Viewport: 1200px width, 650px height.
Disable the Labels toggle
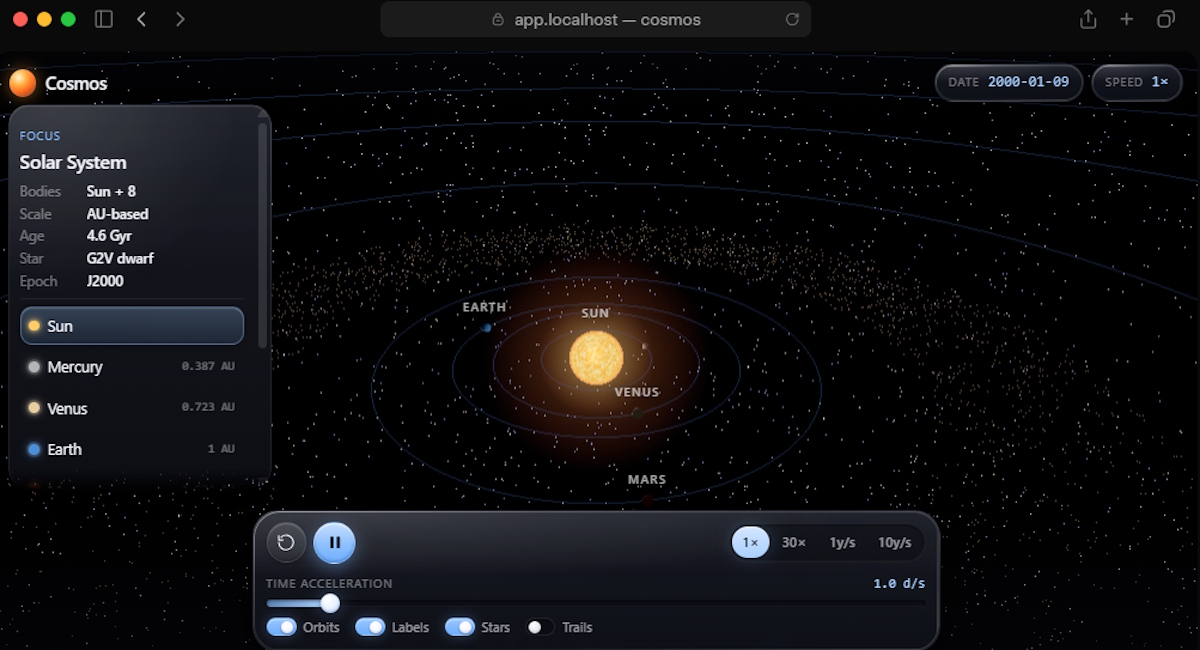(370, 627)
